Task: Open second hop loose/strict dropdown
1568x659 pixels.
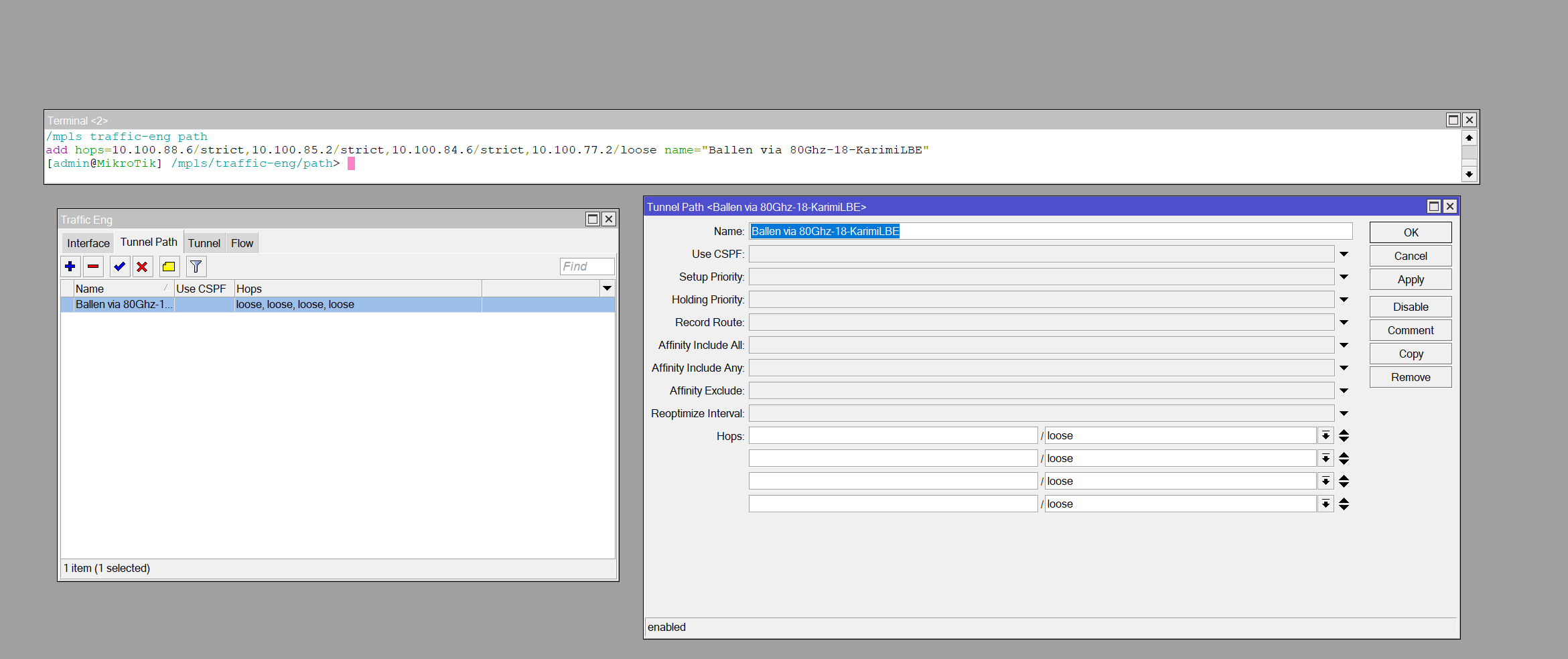Action: [1326, 459]
